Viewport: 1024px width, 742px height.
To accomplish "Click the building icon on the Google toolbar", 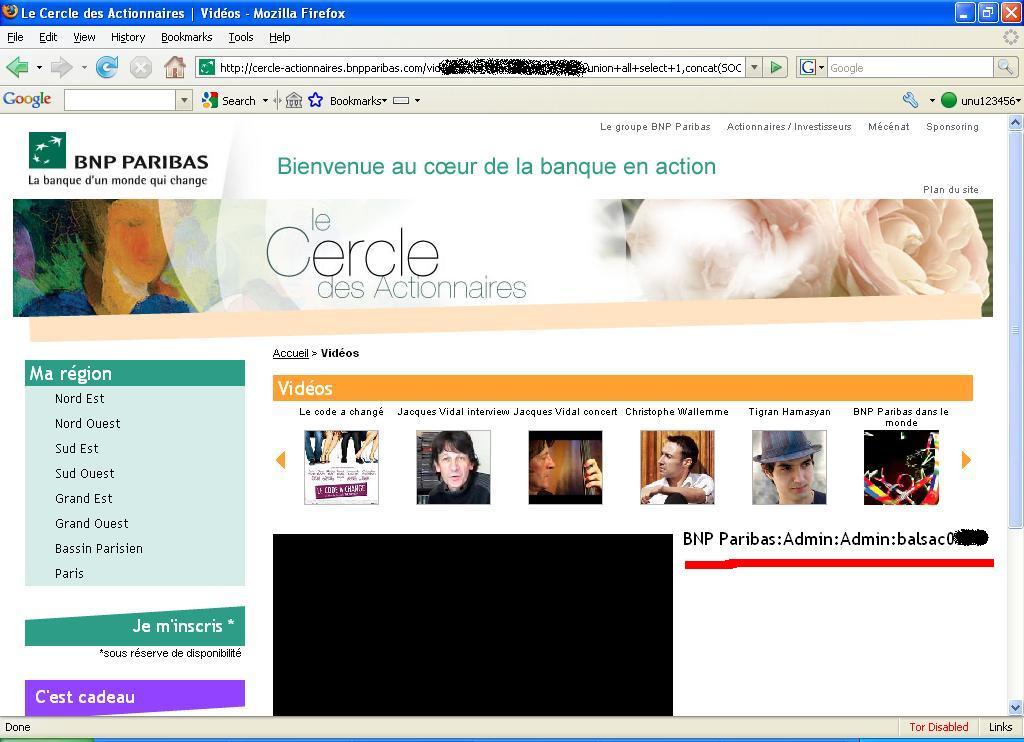I will coord(294,101).
